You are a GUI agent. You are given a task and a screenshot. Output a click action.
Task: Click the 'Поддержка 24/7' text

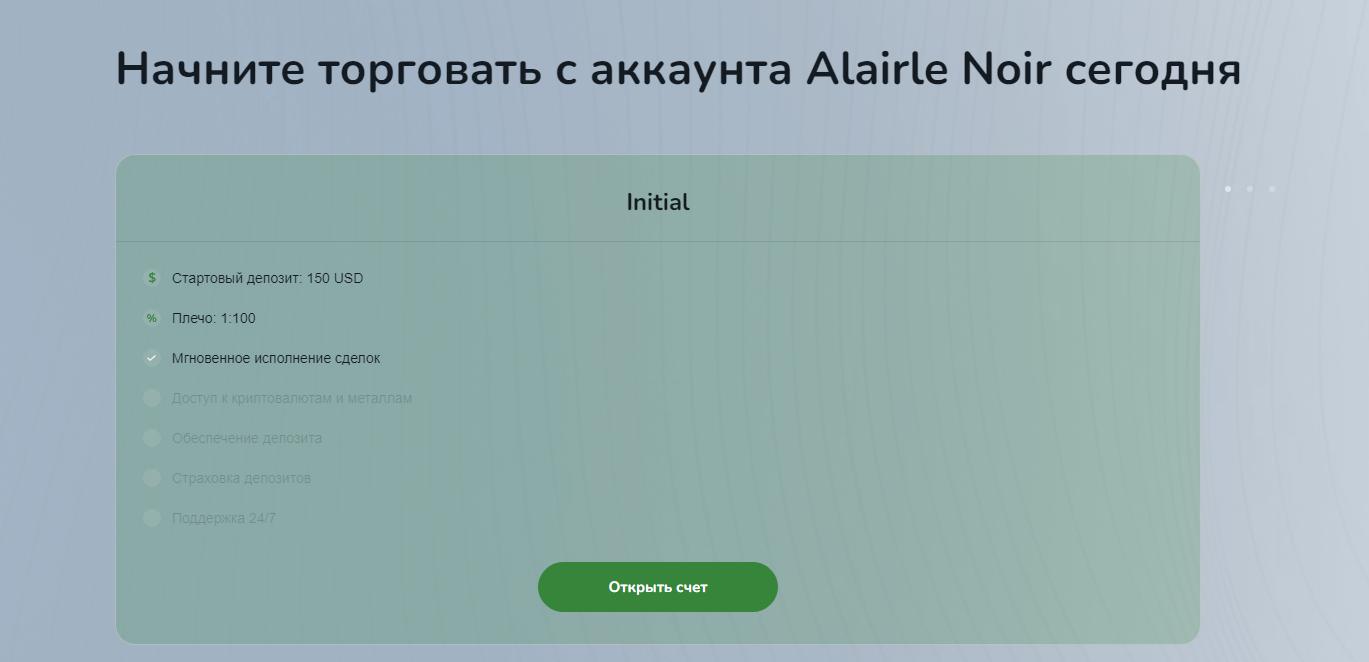[223, 518]
